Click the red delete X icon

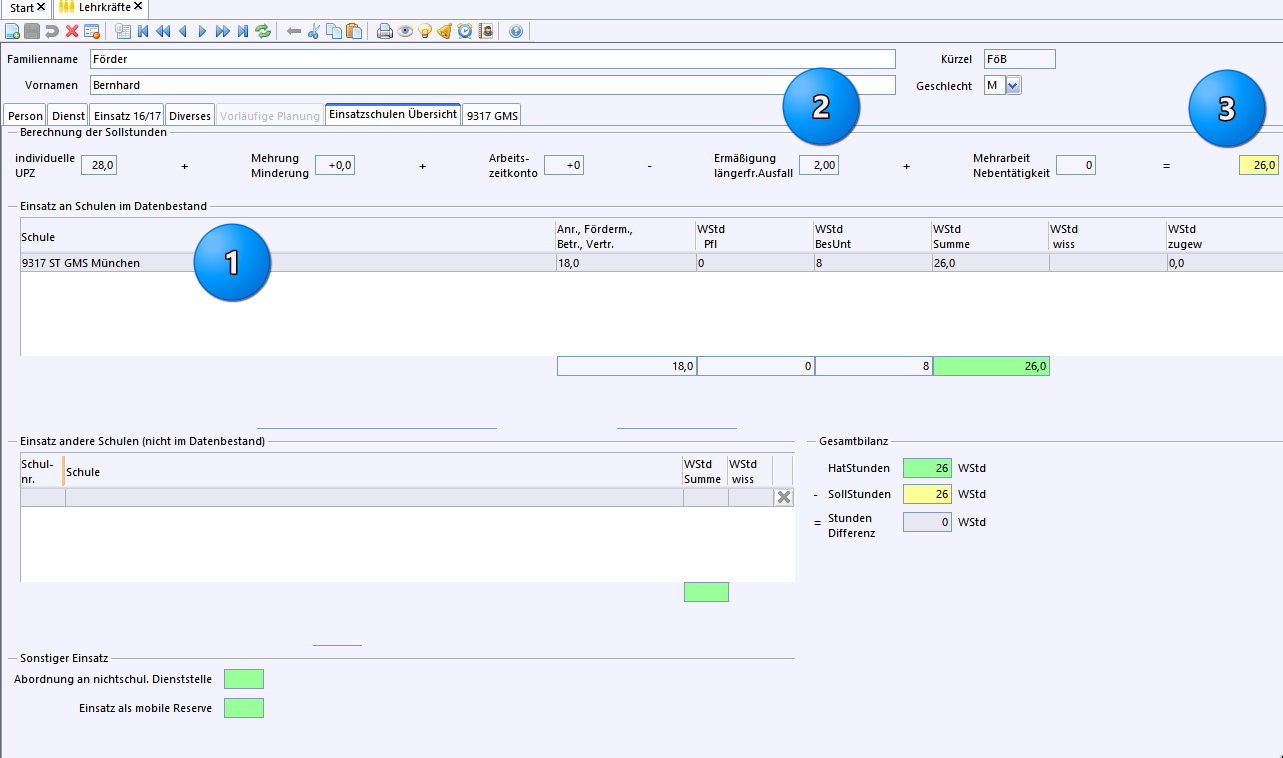pyautogui.click(x=72, y=31)
